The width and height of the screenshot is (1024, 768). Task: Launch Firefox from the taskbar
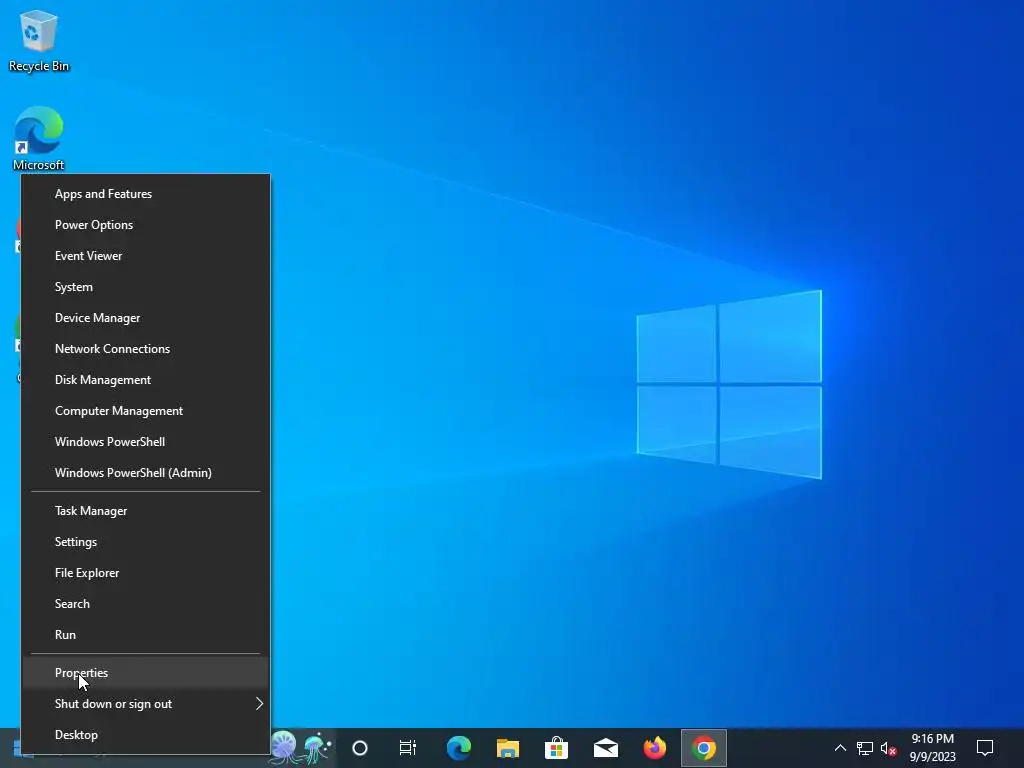click(654, 748)
